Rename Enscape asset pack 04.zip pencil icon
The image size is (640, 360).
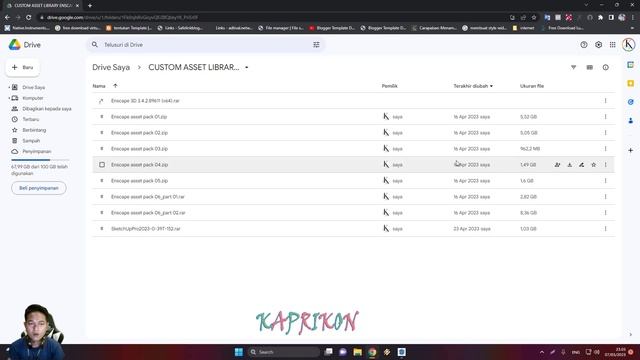[x=582, y=165]
